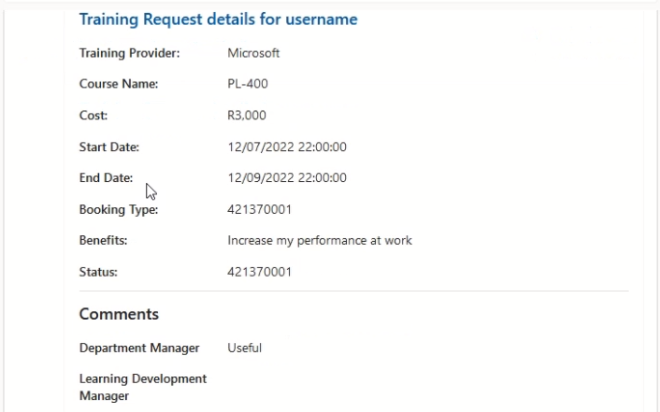Click the 'R3,000' cost value
The width and height of the screenshot is (660, 412).
(247, 115)
